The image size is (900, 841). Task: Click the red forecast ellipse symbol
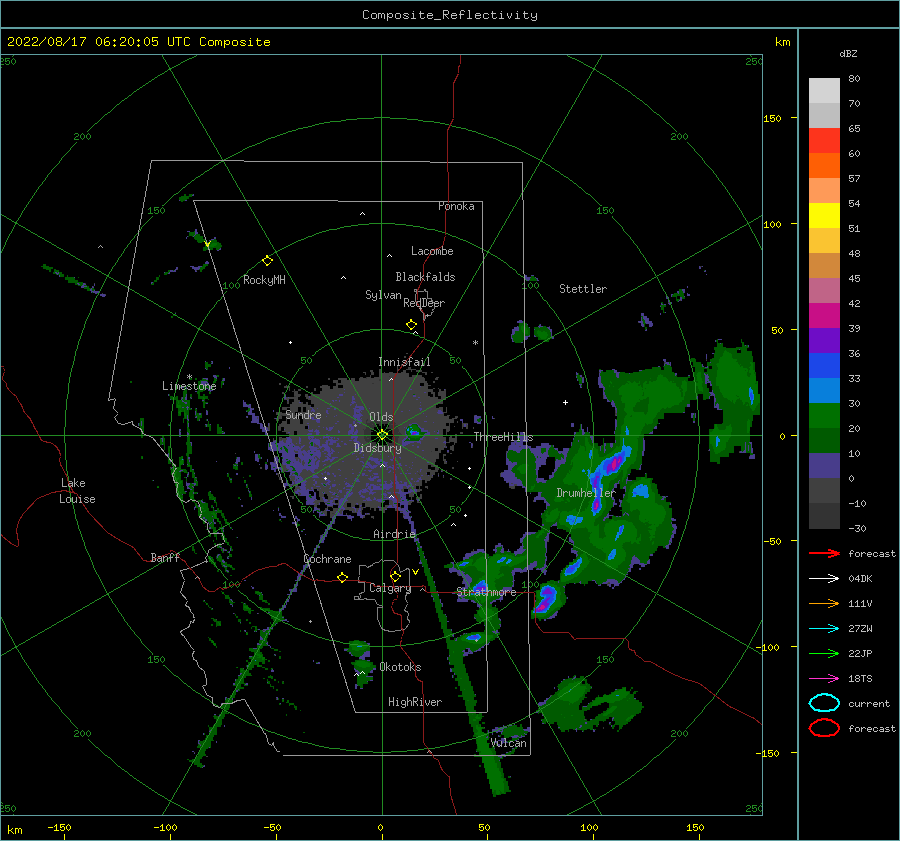(824, 728)
